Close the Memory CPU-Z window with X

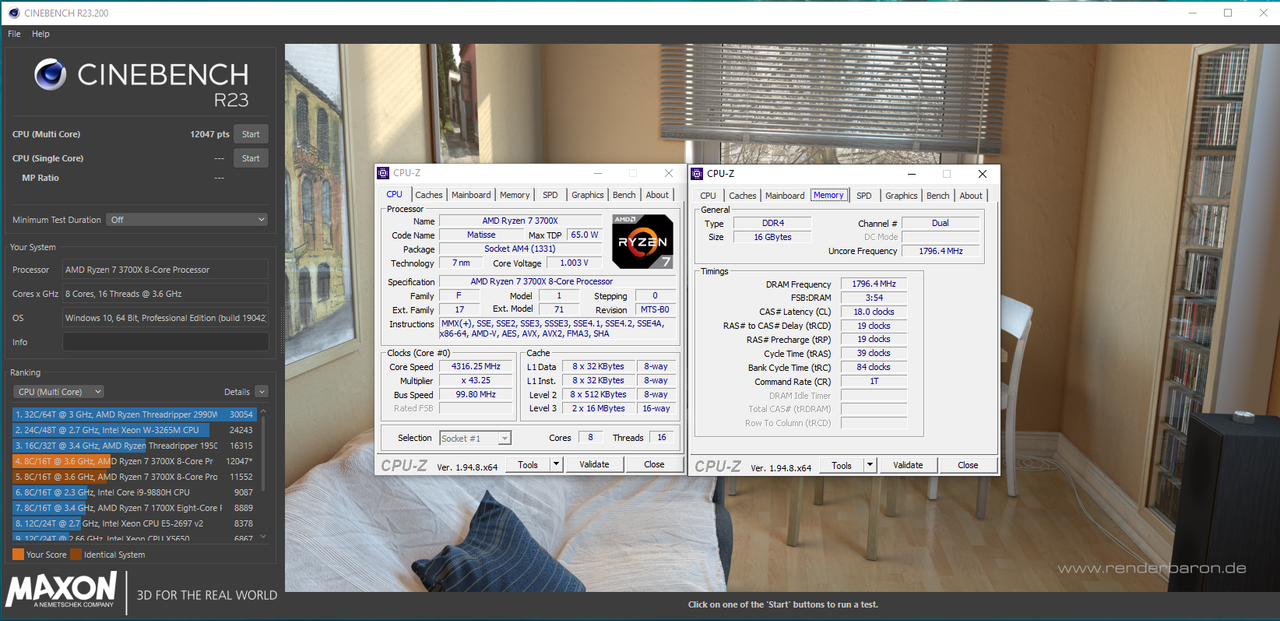coord(982,173)
